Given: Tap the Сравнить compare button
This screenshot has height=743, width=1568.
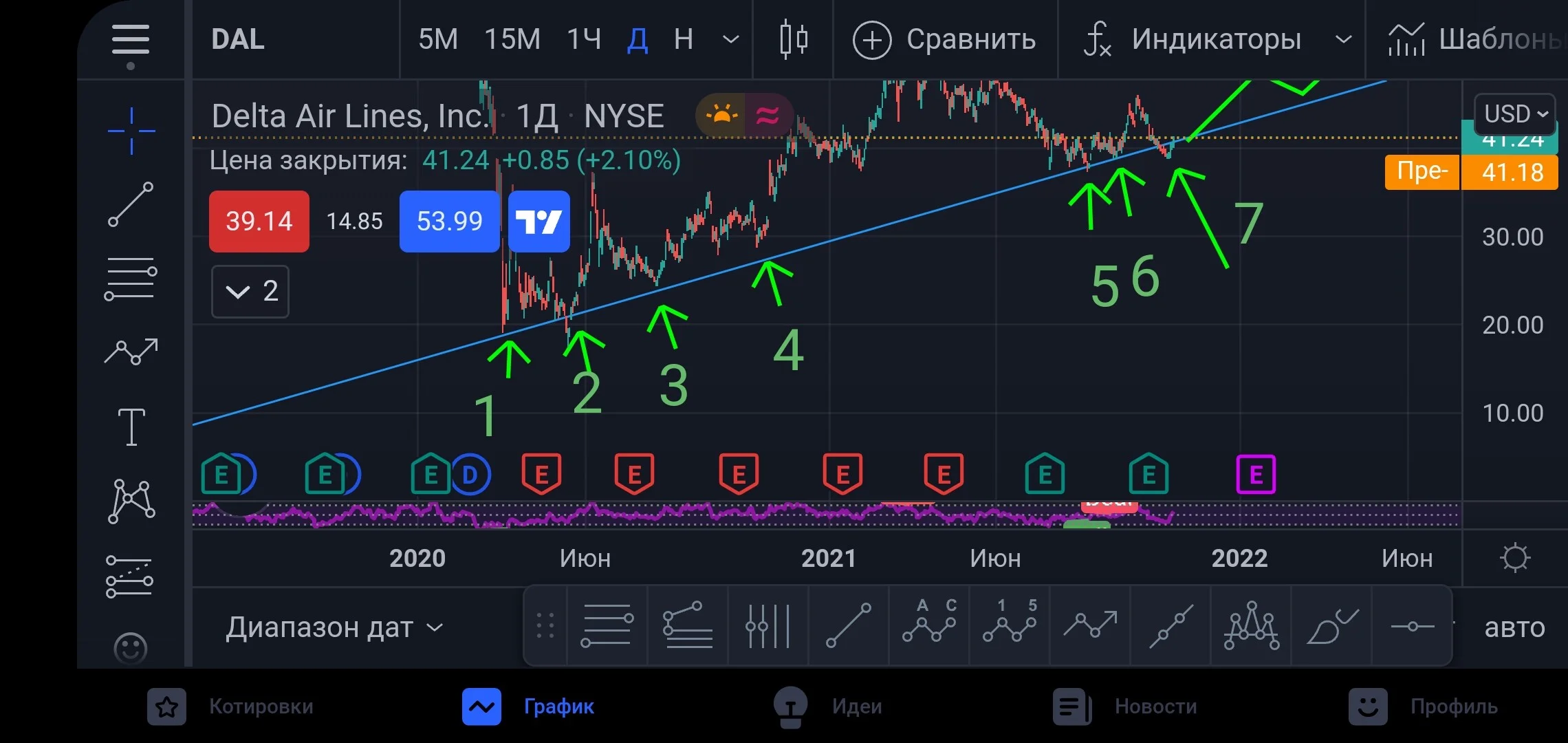Looking at the screenshot, I should pos(944,39).
